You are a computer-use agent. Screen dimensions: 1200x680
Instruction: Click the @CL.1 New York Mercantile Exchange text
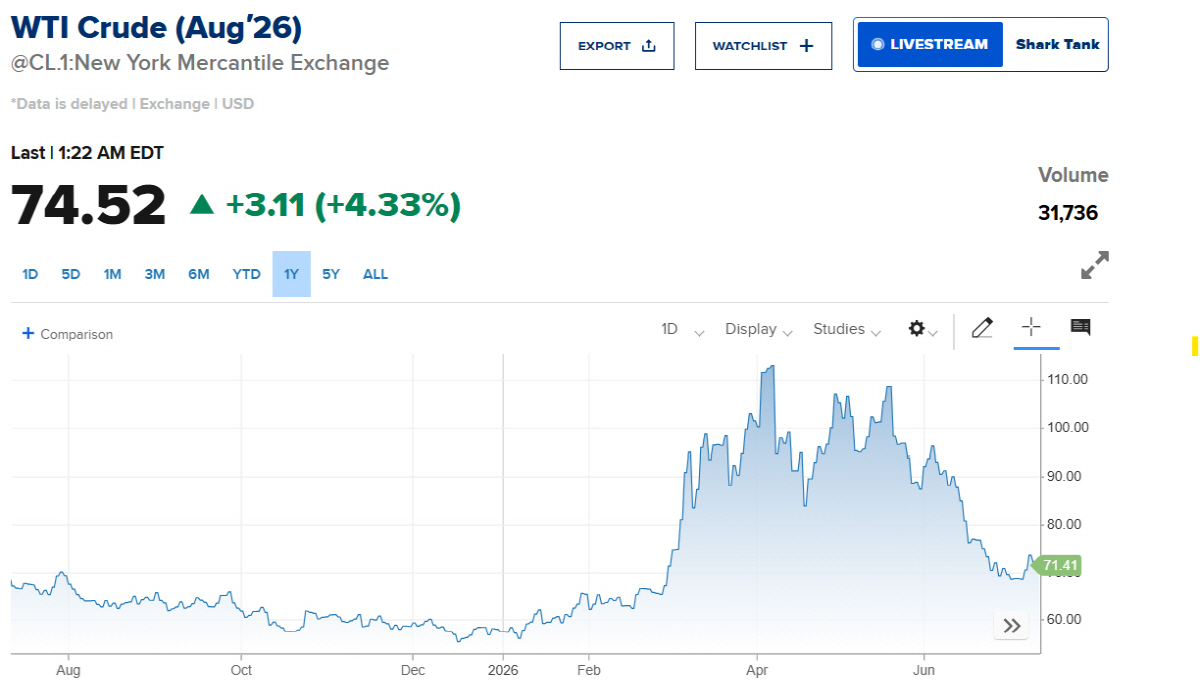click(200, 63)
